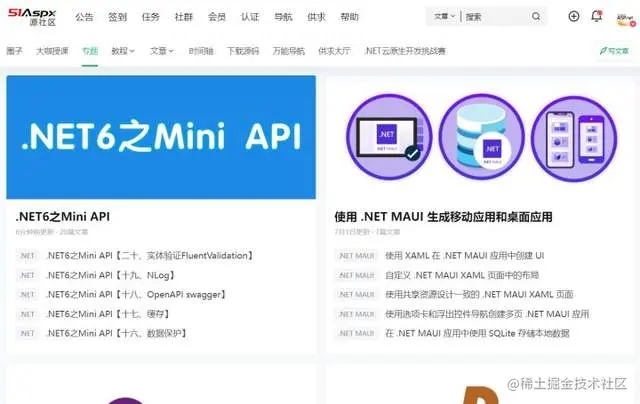This screenshot has height=404, width=640.
Task: Open 在 .NET MAUI 应用中使用 SQLite 存储本地数据
Action: point(477,333)
